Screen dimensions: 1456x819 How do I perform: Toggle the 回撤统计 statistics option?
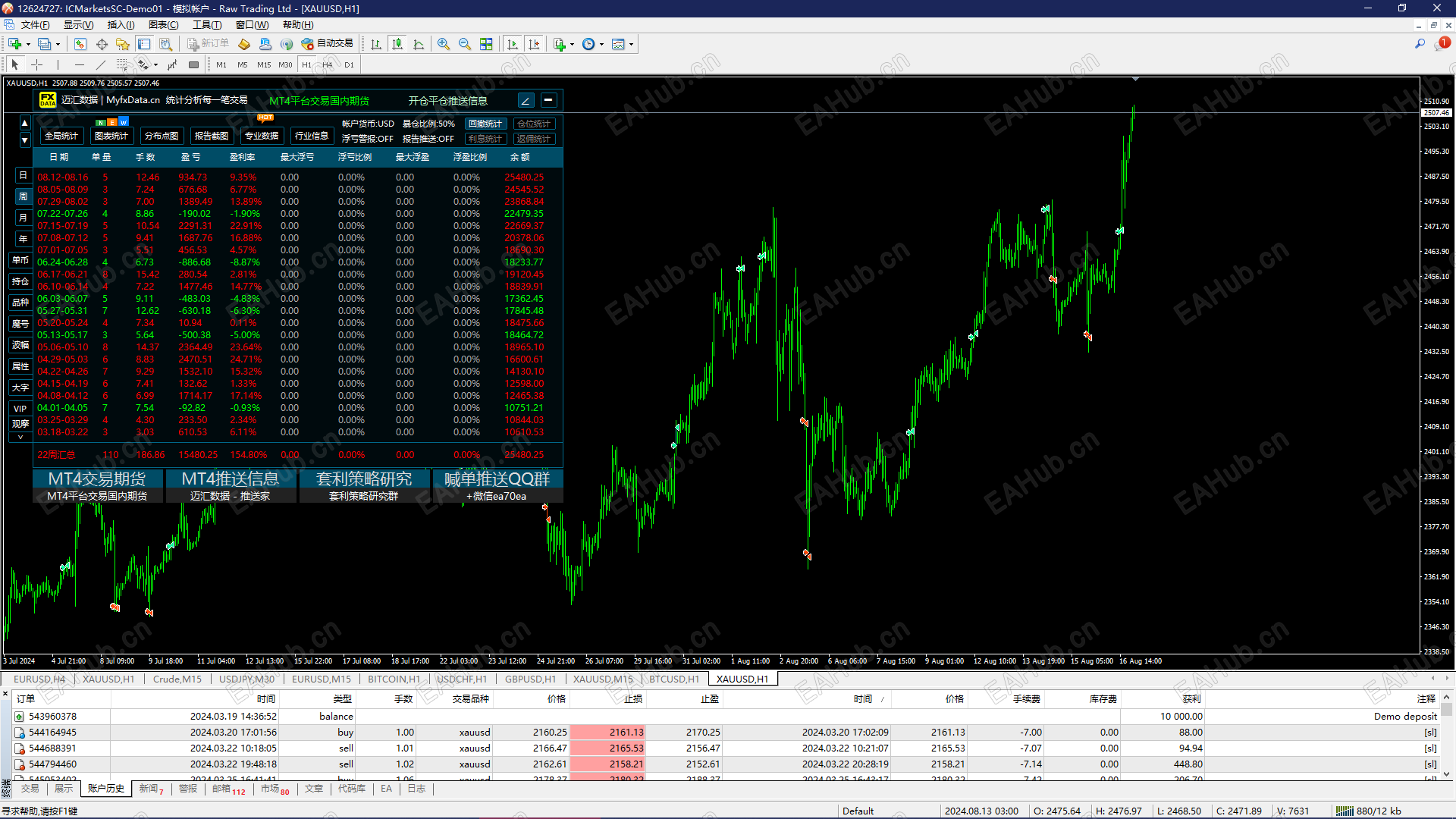(x=485, y=124)
